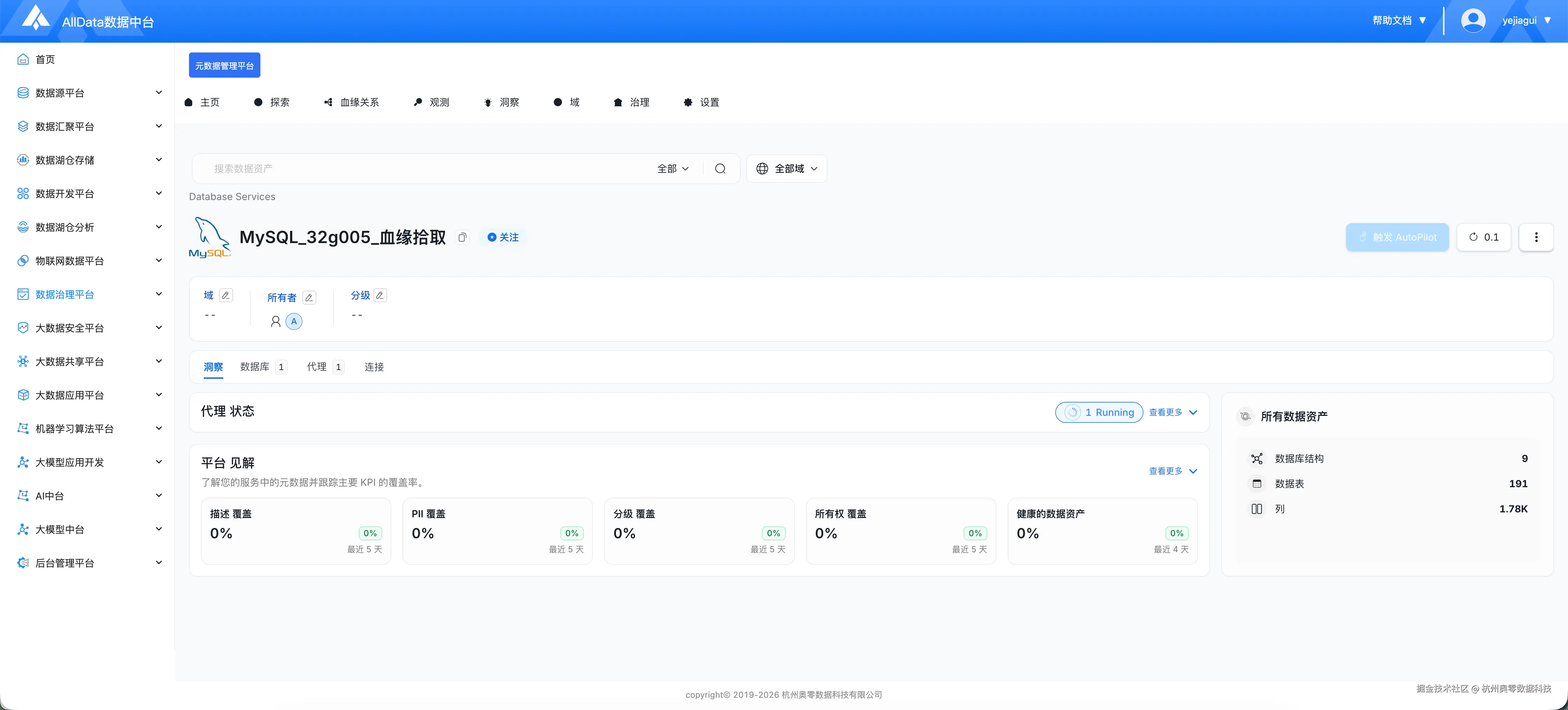This screenshot has height=710, width=1568.
Task: Click the 首页 home icon
Action: (x=23, y=59)
